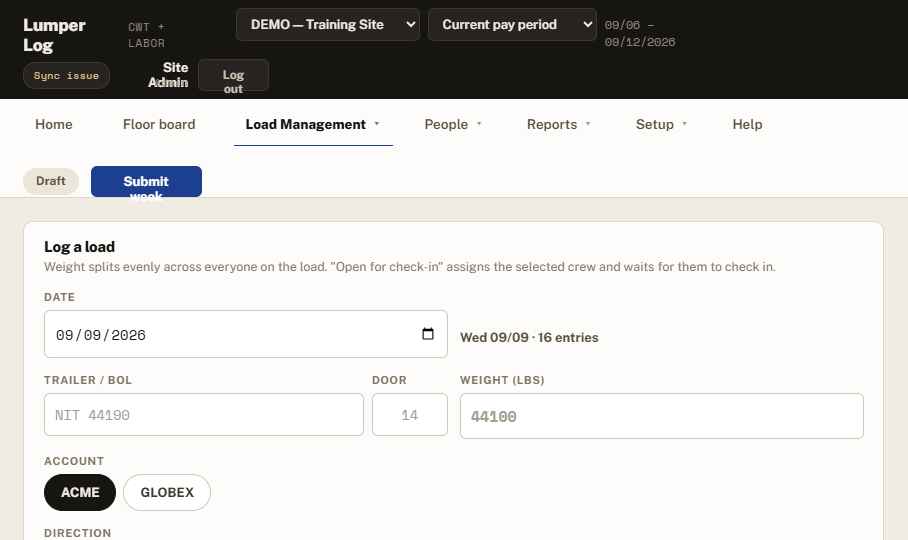
Task: Click the 'Site Admin' label
Action: click(x=168, y=75)
